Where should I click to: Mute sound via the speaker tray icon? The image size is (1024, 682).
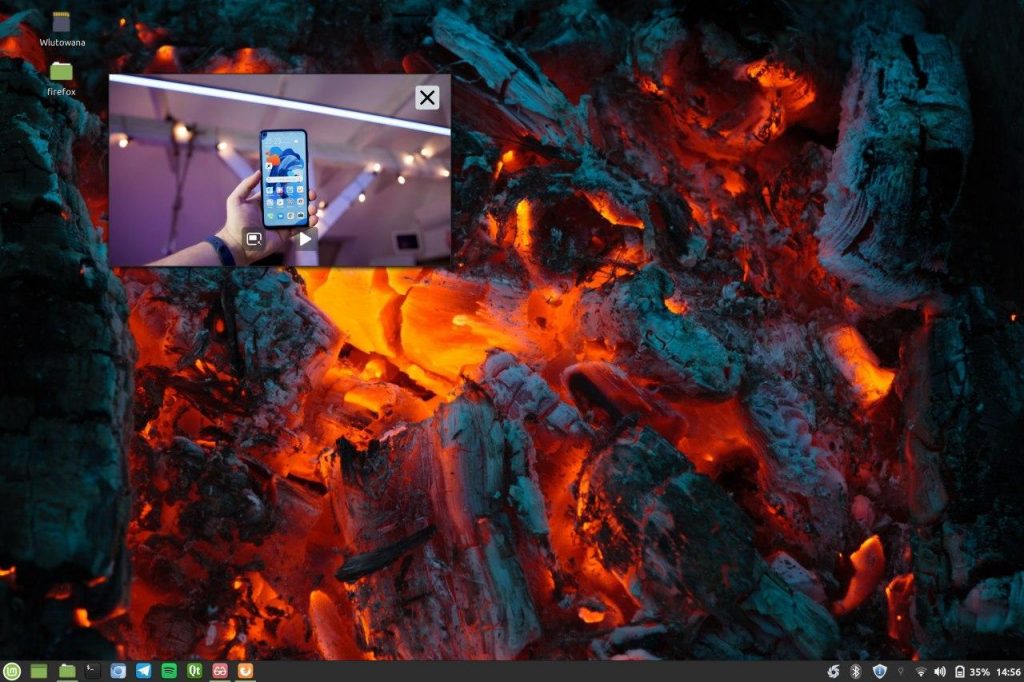[940, 671]
